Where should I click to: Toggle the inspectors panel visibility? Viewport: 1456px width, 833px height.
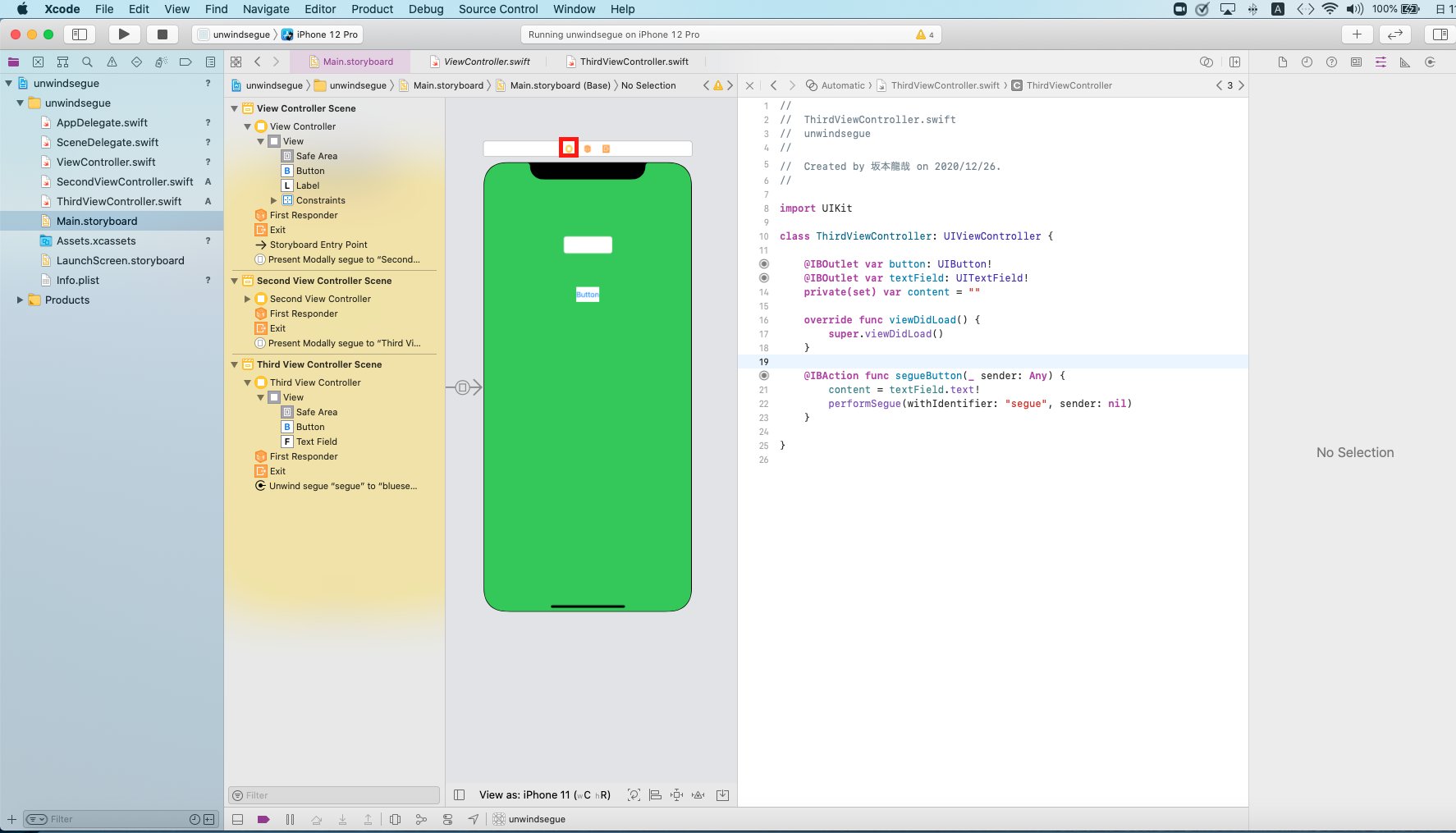click(1440, 34)
